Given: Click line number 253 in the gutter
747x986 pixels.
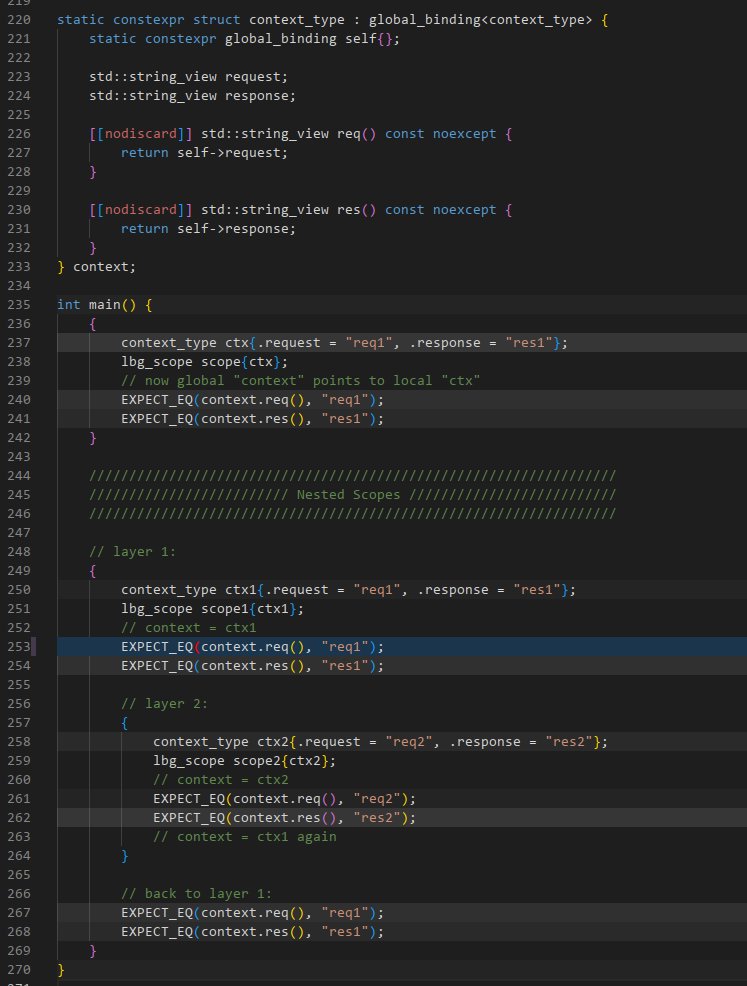Looking at the screenshot, I should tap(19, 646).
